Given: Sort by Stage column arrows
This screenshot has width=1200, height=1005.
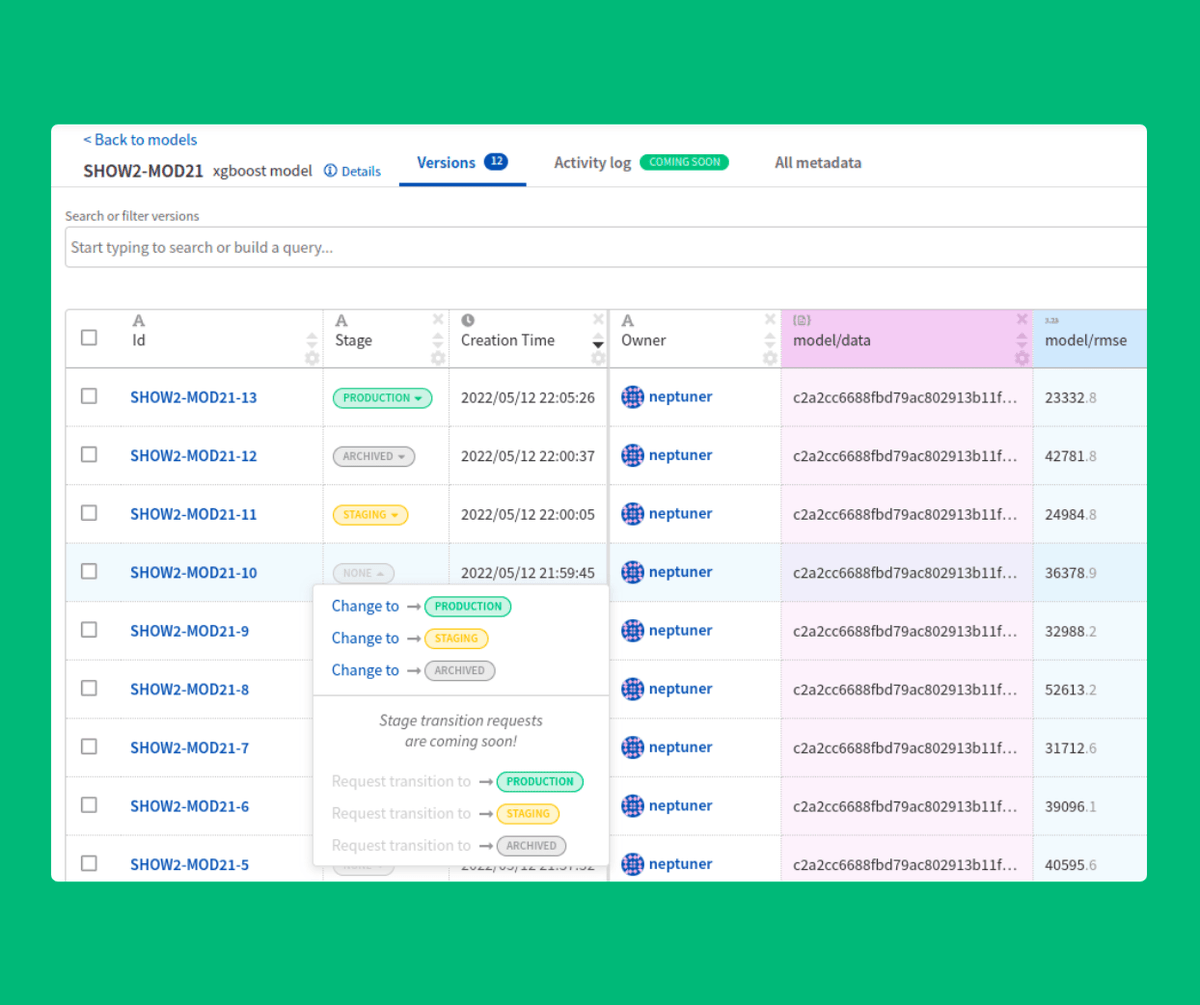Looking at the screenshot, I should (x=438, y=340).
